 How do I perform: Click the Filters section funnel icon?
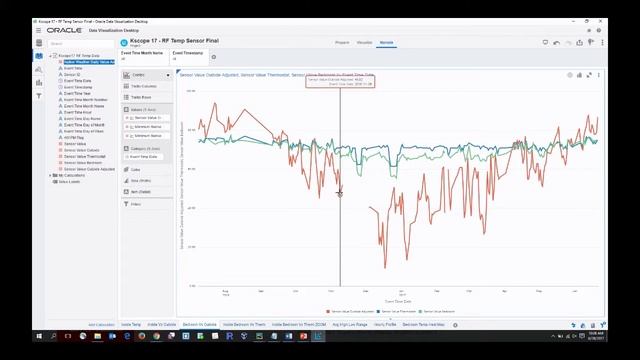(x=126, y=204)
